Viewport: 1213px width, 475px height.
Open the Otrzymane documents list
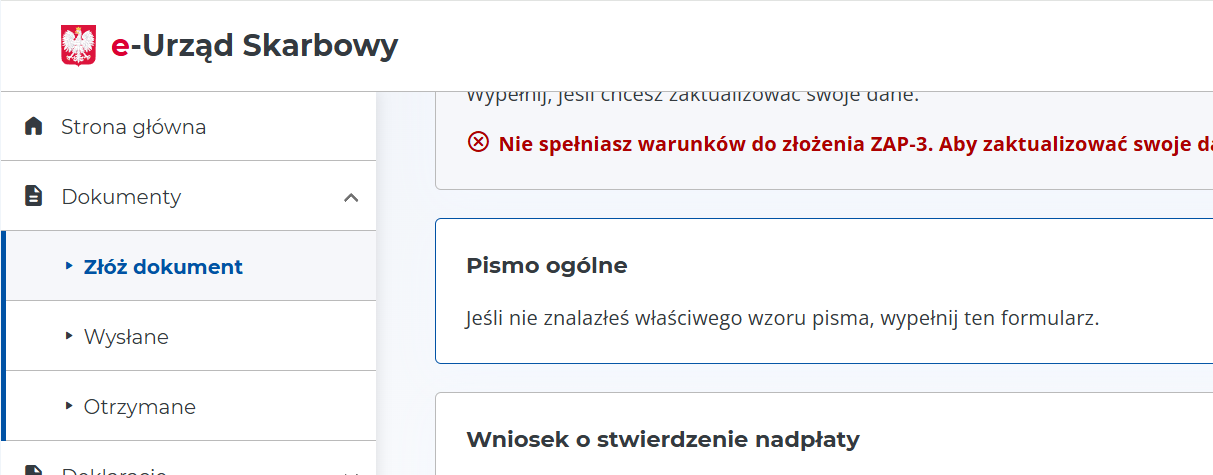[x=140, y=407]
